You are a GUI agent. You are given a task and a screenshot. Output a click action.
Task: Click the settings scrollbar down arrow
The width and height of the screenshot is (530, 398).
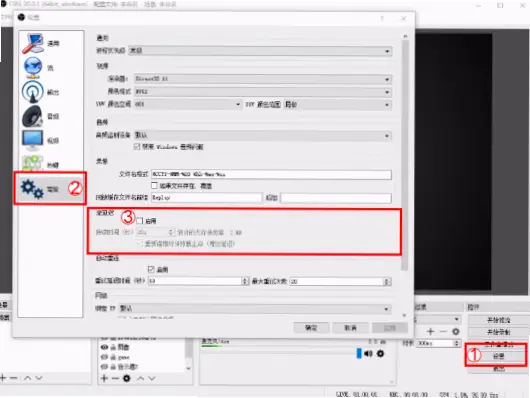[x=405, y=315]
